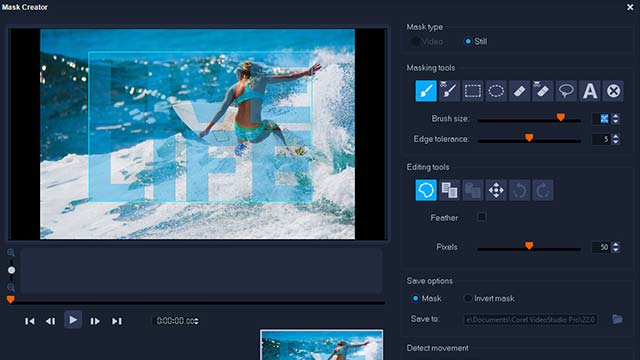Click the Paste mask icon

point(473,190)
